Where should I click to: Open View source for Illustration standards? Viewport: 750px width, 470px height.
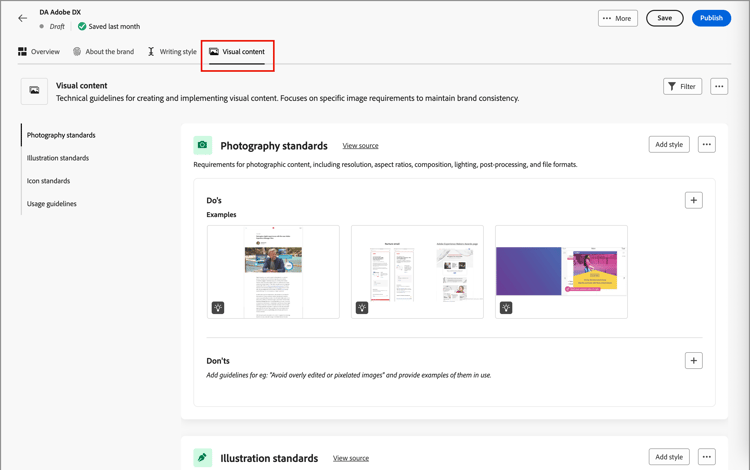tap(351, 458)
